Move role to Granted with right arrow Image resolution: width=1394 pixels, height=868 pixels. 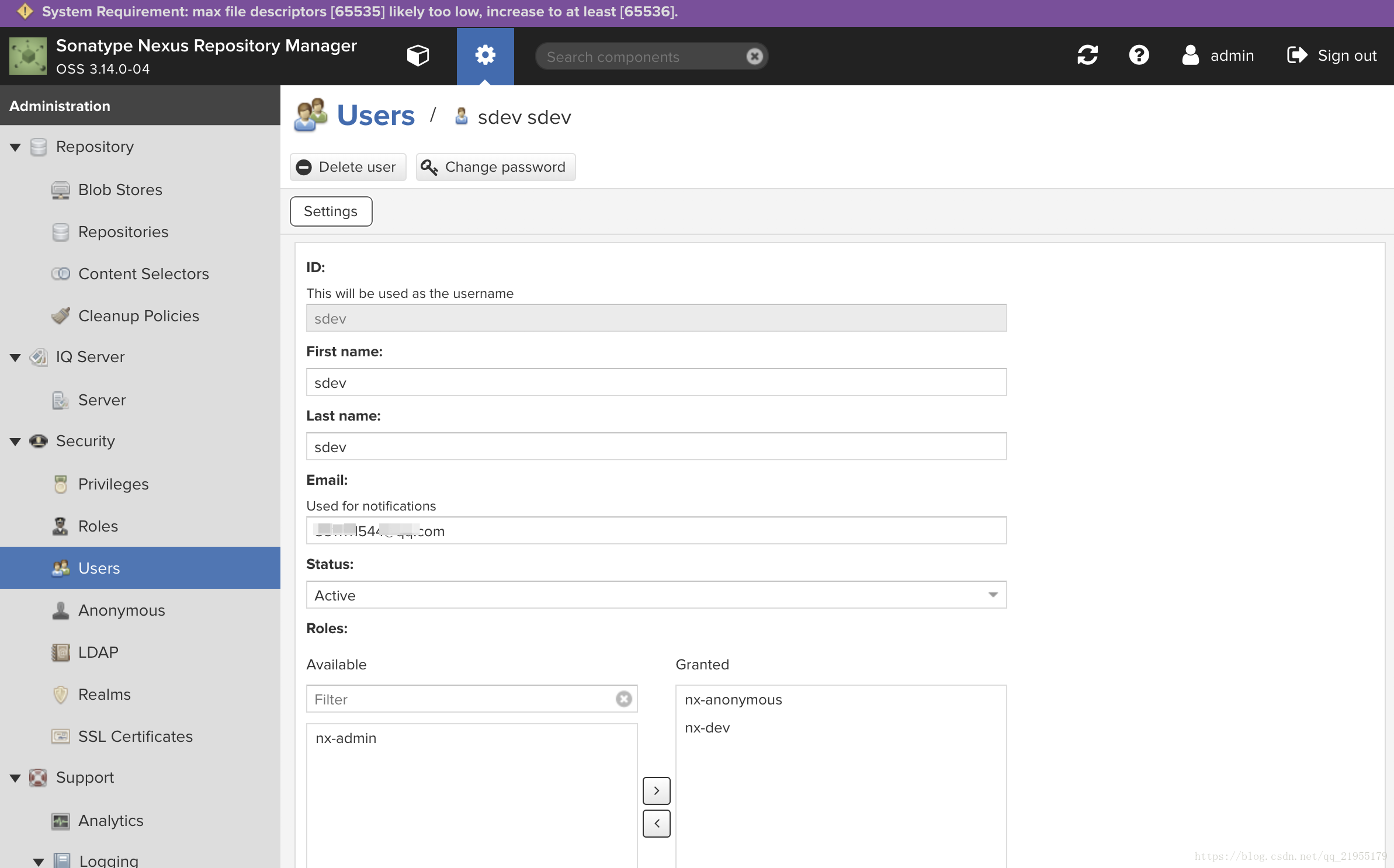click(x=656, y=790)
